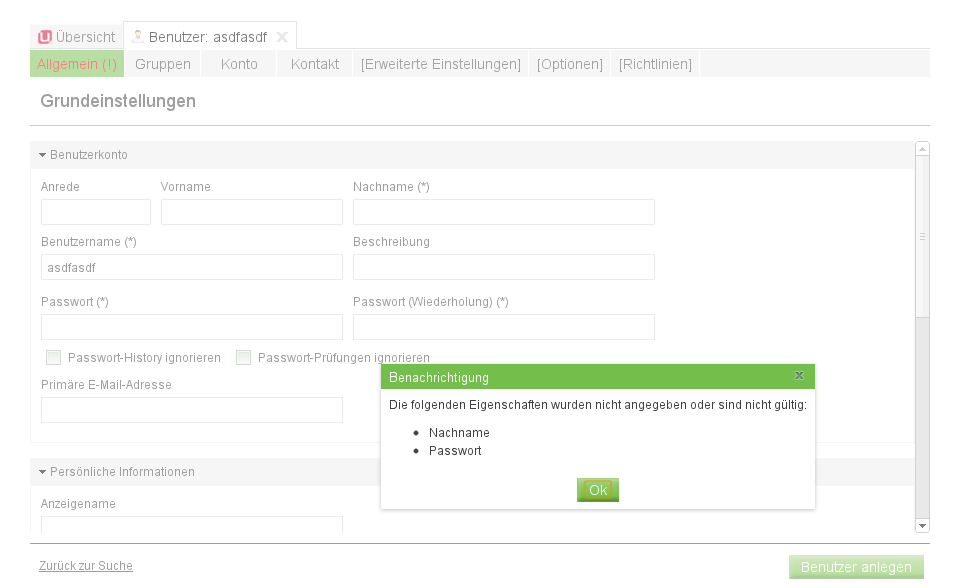
Task: Enable Passwort-History ignorieren checkbox
Action: pos(54,358)
